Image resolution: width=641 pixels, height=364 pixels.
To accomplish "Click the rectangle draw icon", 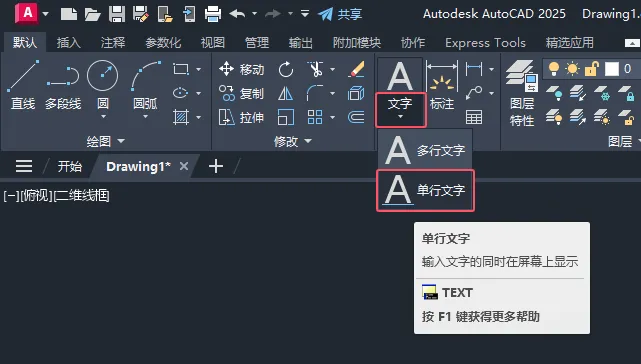I will (181, 69).
